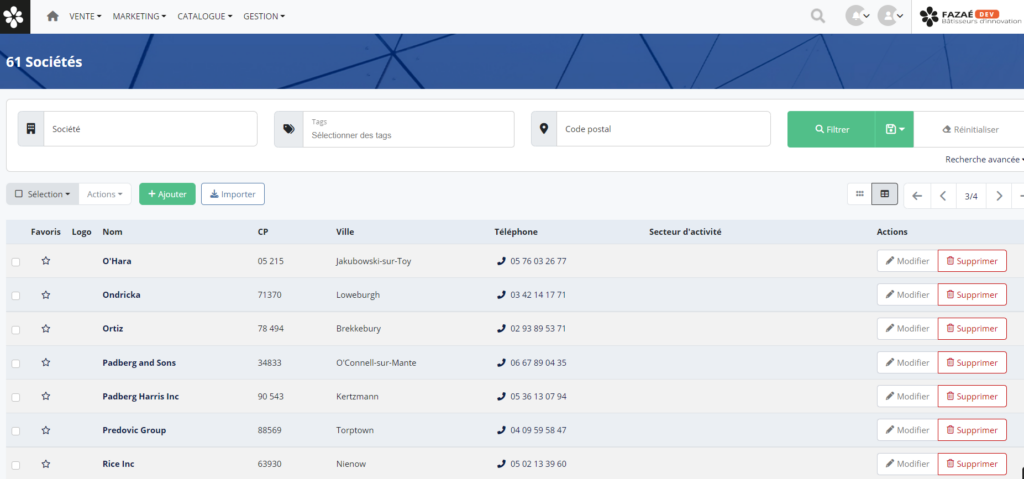The height and width of the screenshot is (479, 1024).
Task: Open the notifications bell menu
Action: pos(857,16)
